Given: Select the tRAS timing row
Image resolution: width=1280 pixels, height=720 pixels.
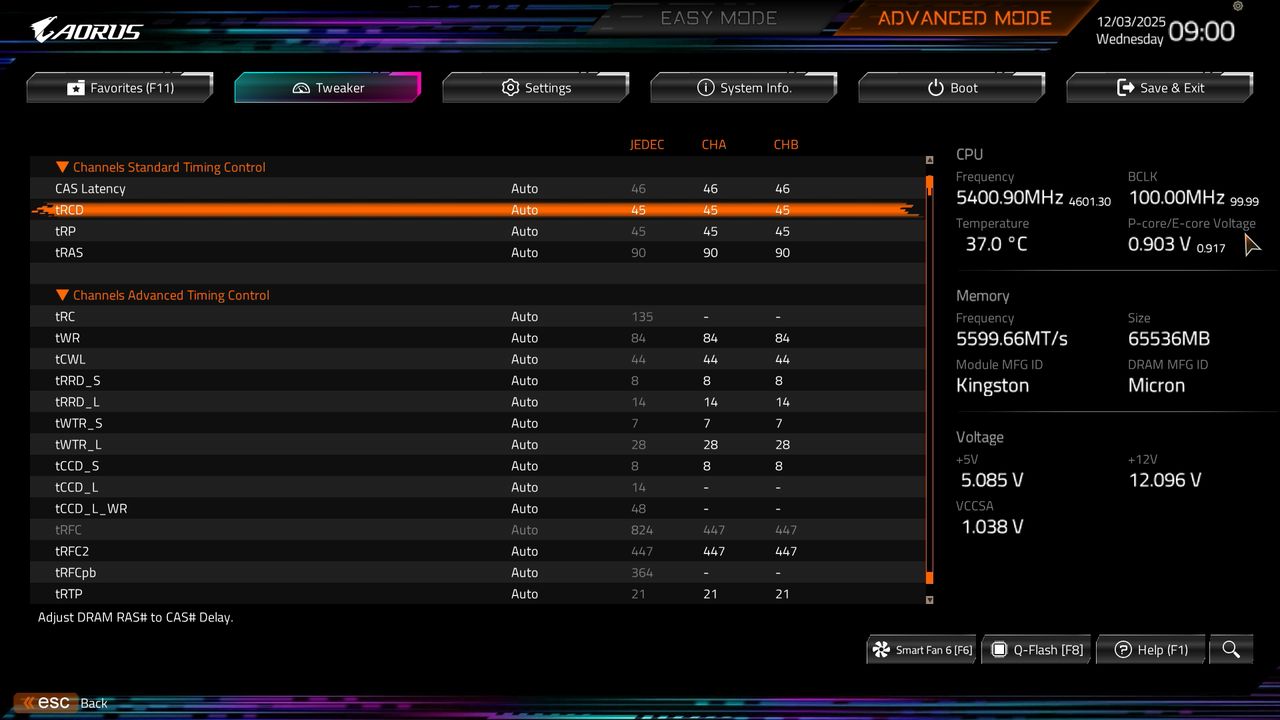Looking at the screenshot, I should pos(70,253).
